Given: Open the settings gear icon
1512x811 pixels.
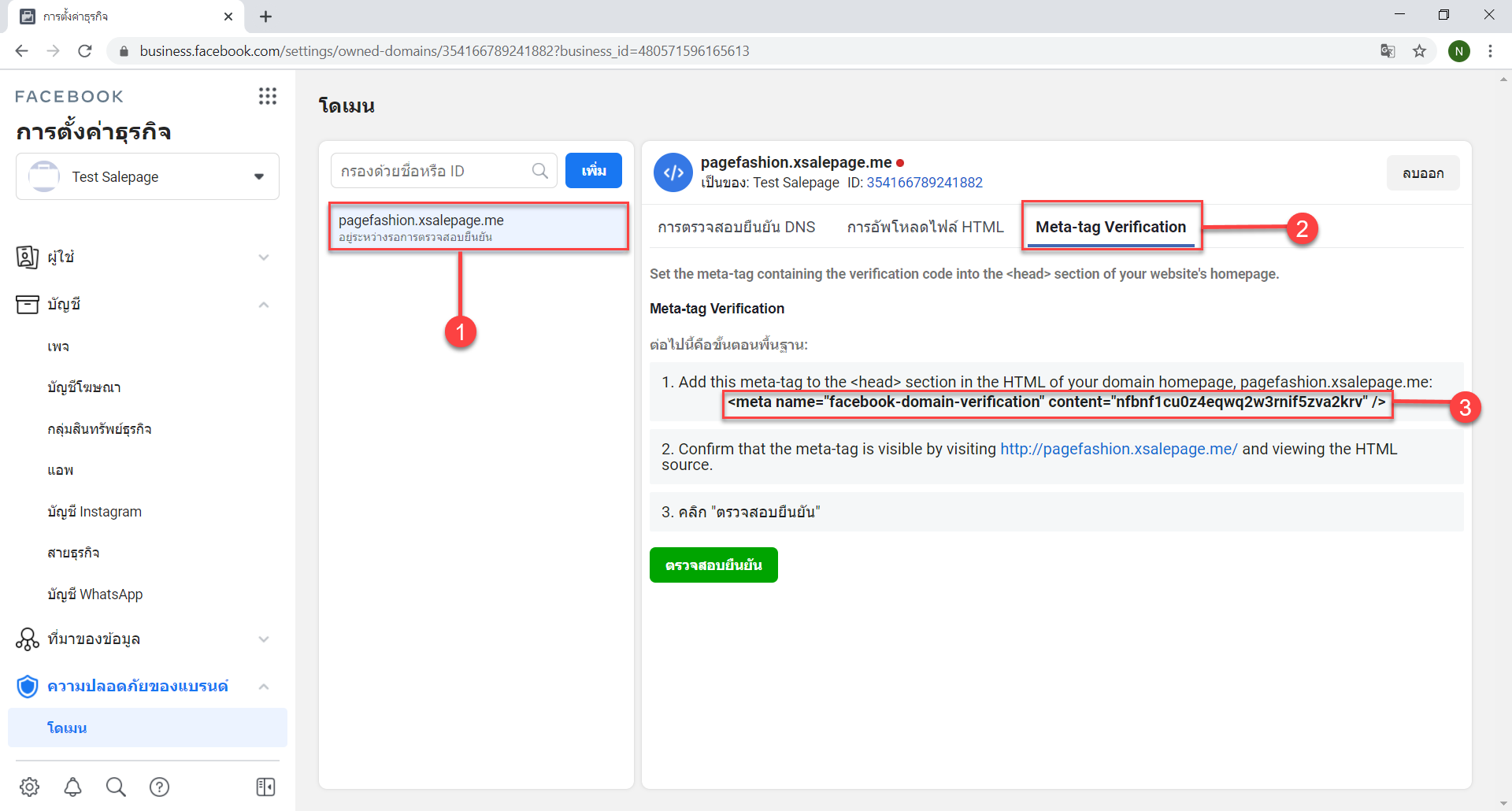Looking at the screenshot, I should (30, 787).
